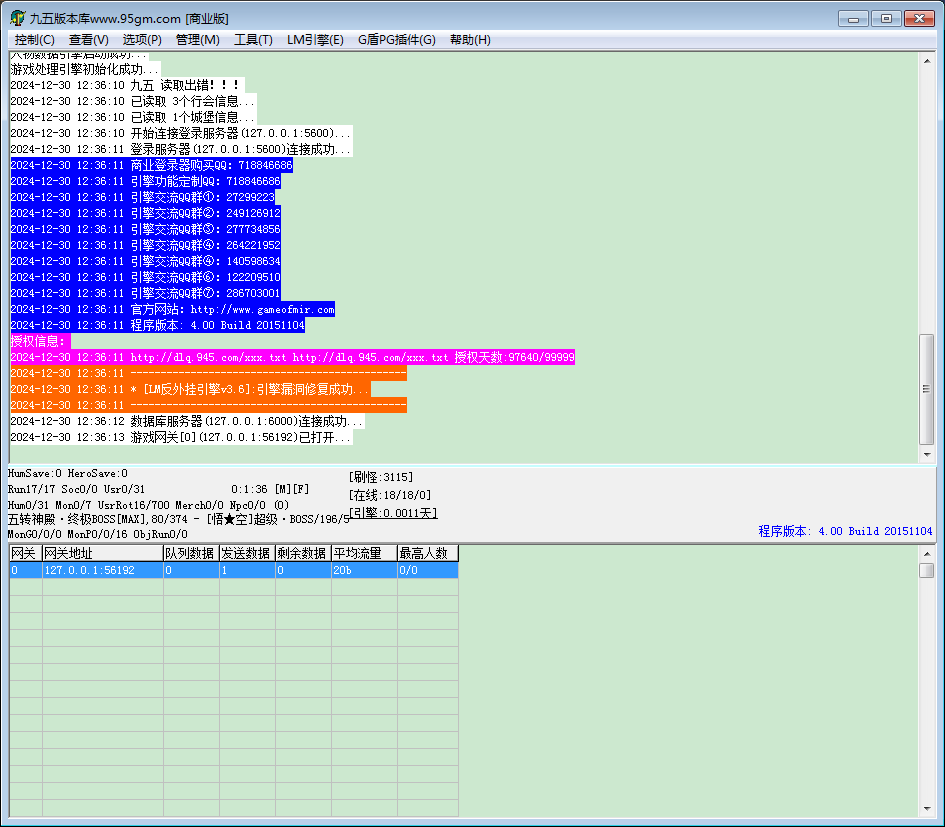Viewport: 945px width, 827px height.
Task: Click the 最高人数 column header
Action: point(428,553)
